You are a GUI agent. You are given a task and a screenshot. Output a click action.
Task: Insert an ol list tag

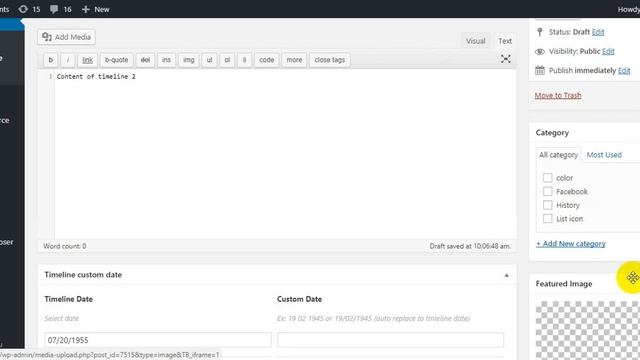(x=227, y=60)
